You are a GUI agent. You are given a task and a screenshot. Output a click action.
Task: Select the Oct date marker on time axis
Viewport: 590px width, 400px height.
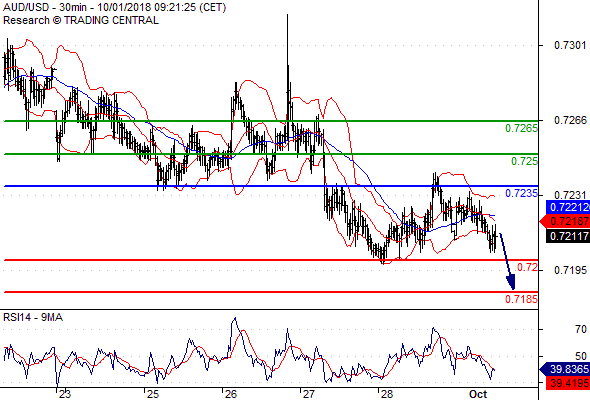(x=478, y=394)
